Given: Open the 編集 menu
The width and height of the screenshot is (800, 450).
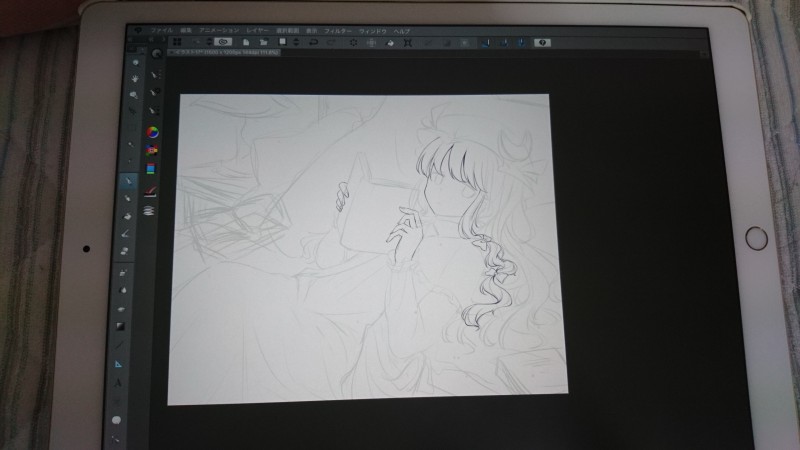Looking at the screenshot, I should pos(185,31).
